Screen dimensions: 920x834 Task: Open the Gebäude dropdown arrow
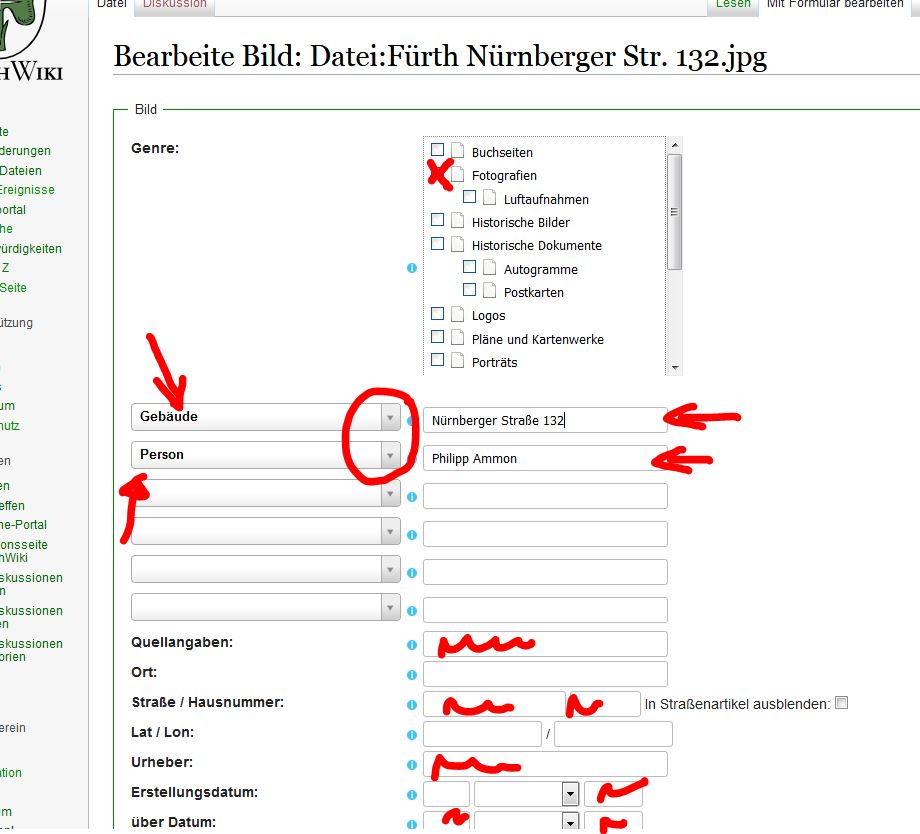point(390,418)
